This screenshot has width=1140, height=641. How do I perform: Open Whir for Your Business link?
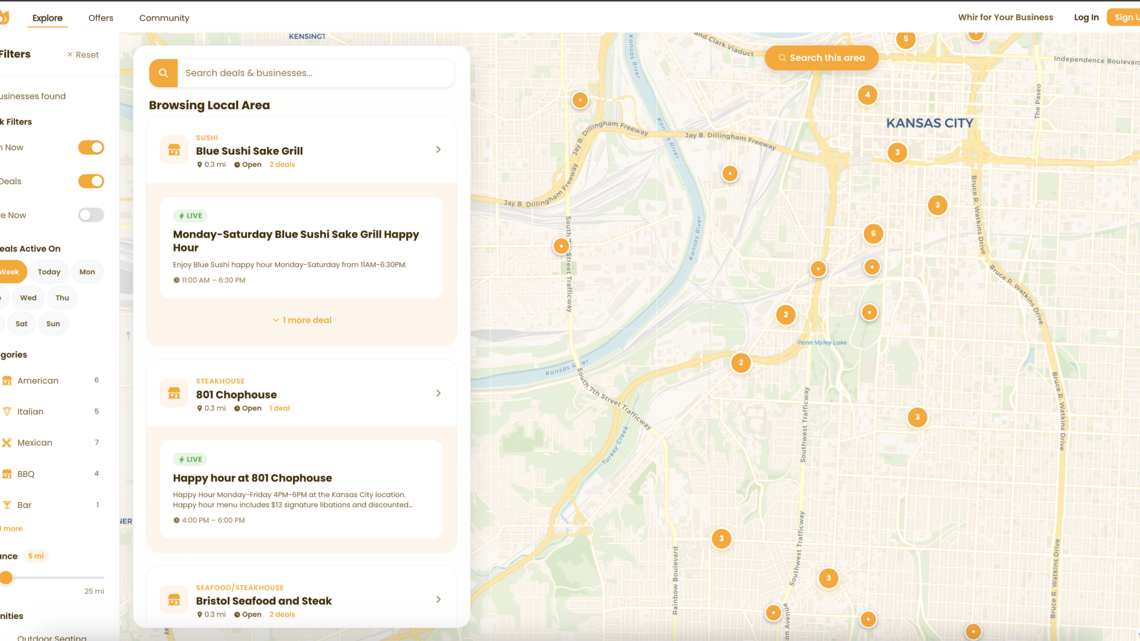(1005, 17)
